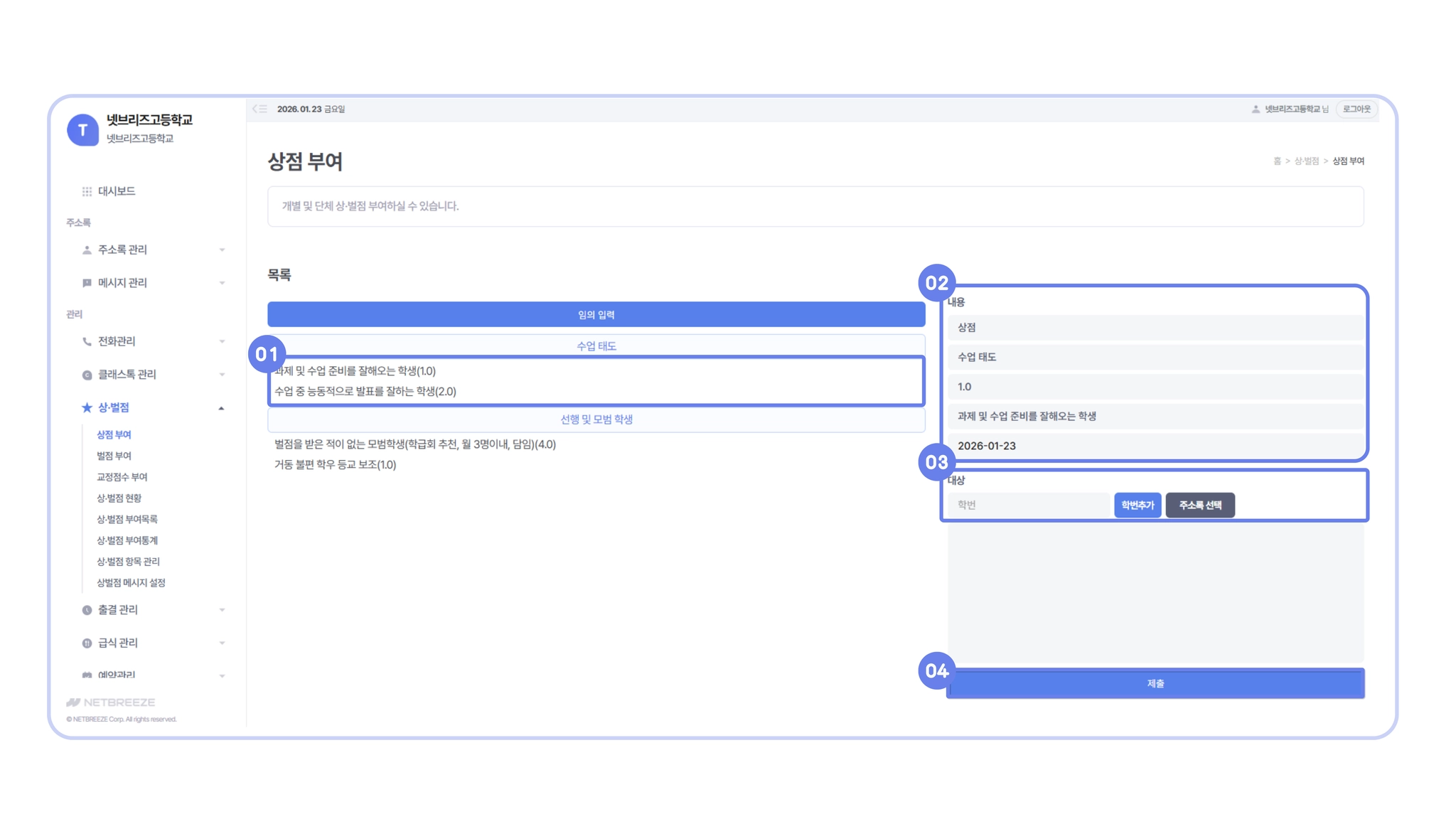Click the address book person icon
Viewport: 1456px width, 819px height.
[87, 250]
